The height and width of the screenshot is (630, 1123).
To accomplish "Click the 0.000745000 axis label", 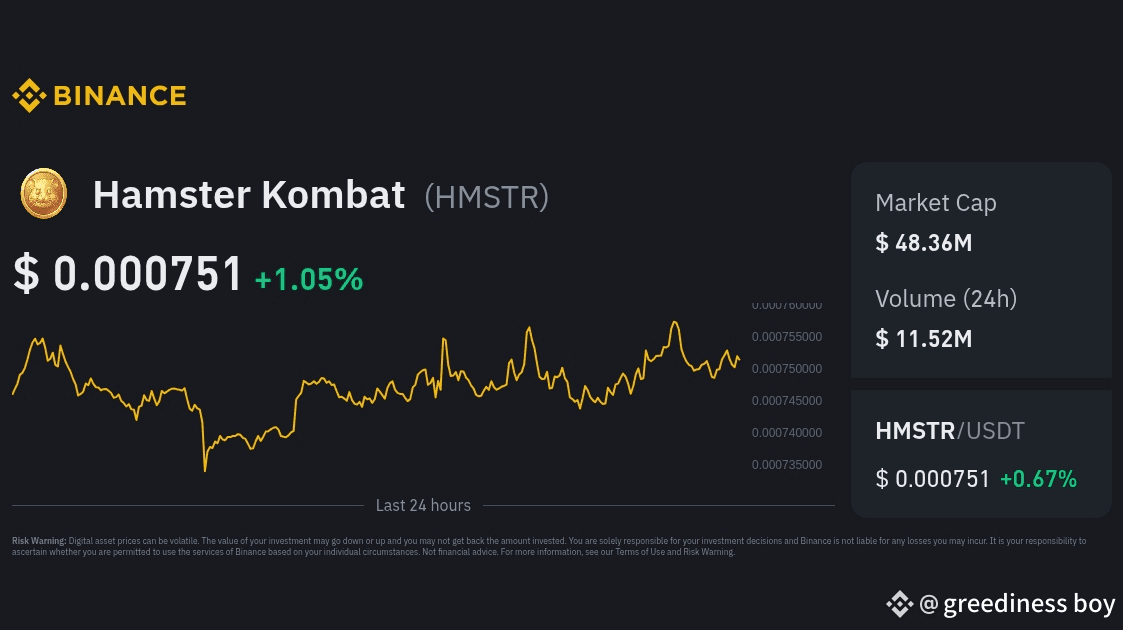I will click(787, 401).
